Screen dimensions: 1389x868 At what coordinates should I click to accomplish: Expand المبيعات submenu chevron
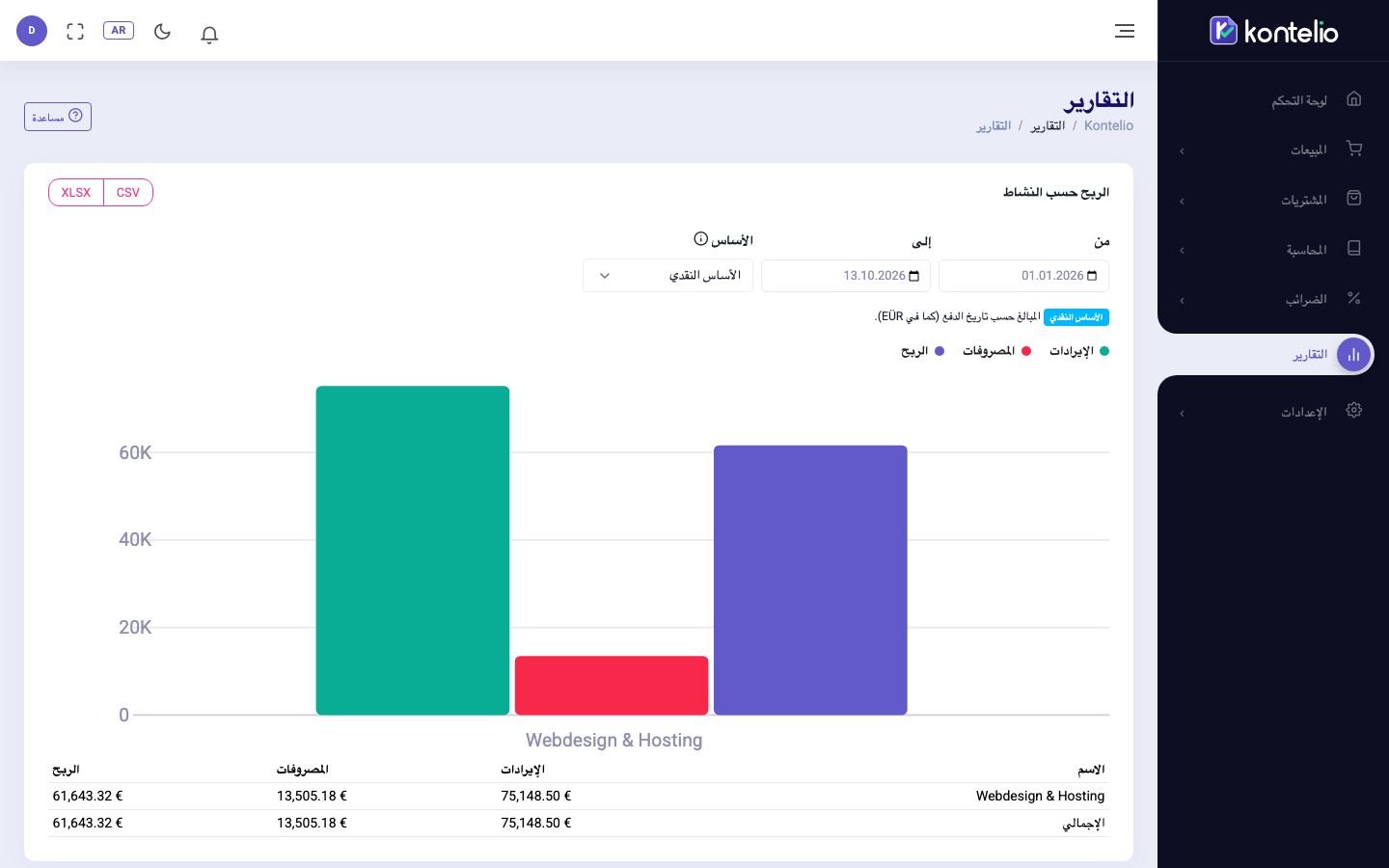pyautogui.click(x=1182, y=150)
